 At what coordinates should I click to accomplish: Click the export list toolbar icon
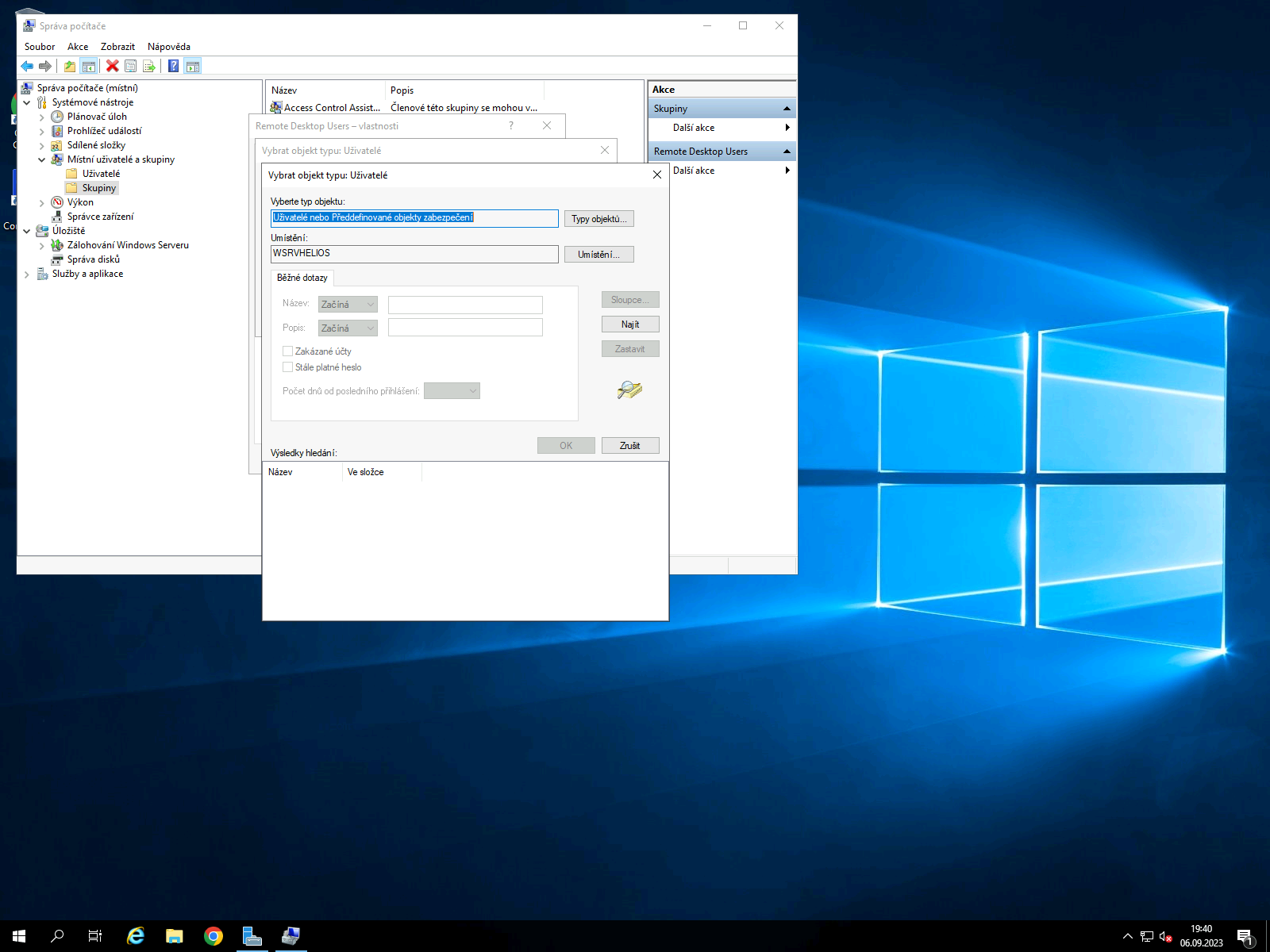pyautogui.click(x=148, y=66)
